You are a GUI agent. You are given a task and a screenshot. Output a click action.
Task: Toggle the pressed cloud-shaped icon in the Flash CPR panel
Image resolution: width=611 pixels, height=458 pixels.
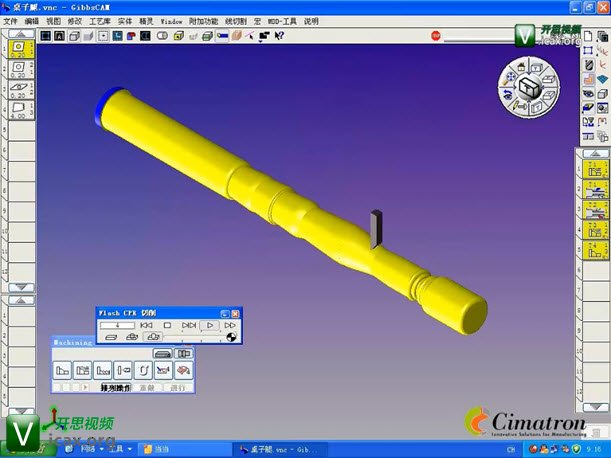[x=153, y=337]
